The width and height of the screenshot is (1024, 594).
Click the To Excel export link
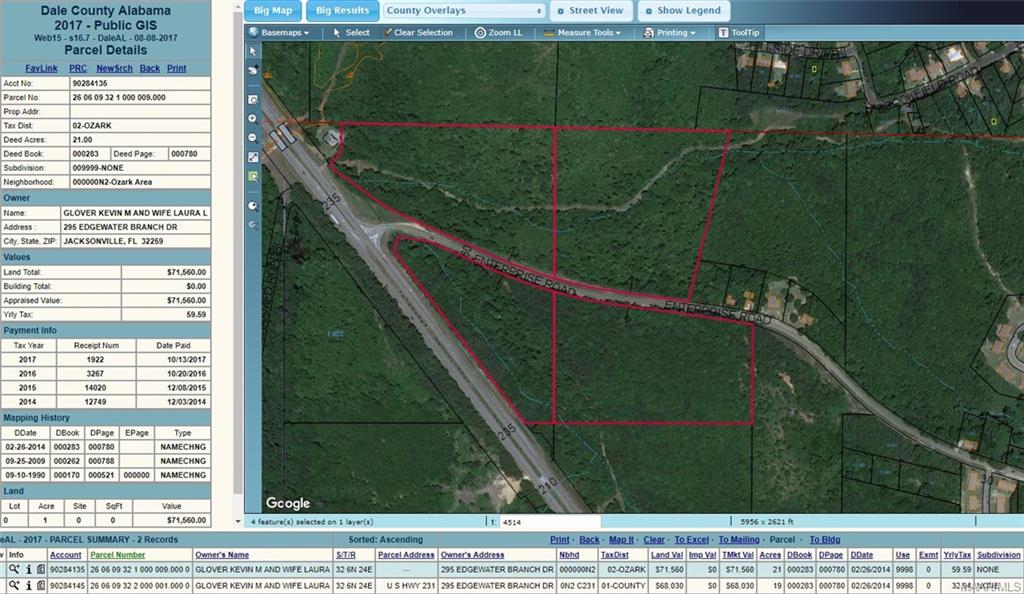coord(692,540)
